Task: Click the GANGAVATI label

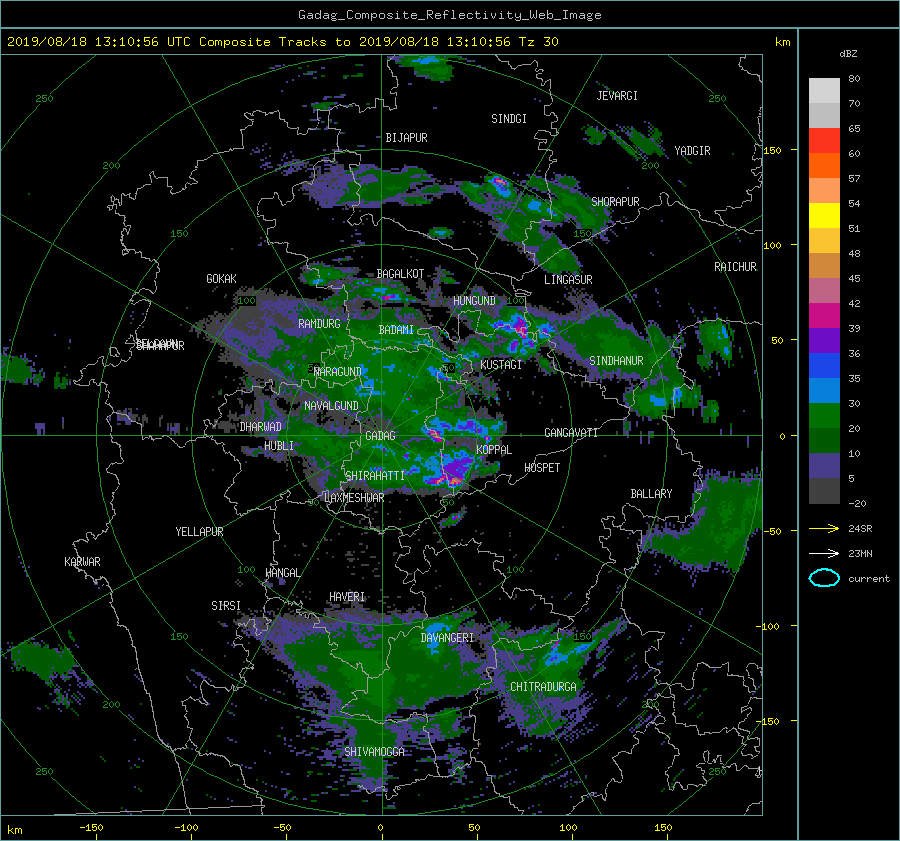Action: 571,433
